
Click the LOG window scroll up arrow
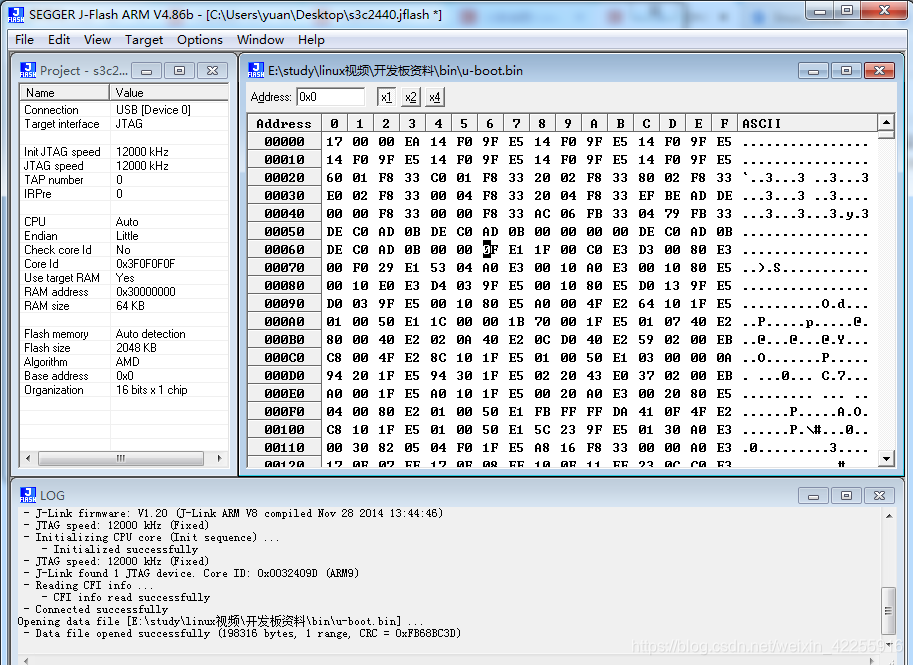click(889, 516)
